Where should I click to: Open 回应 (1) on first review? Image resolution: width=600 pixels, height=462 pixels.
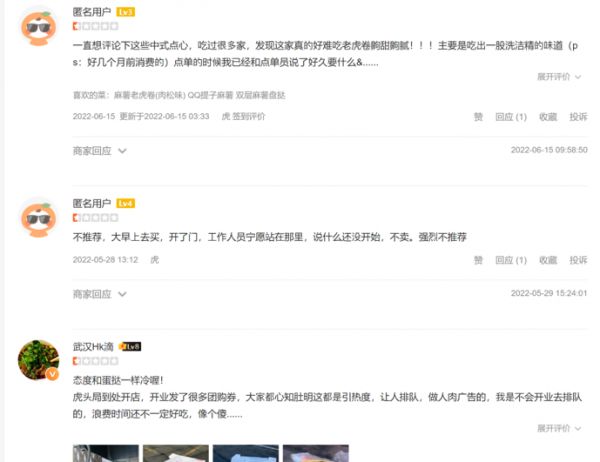tap(511, 117)
